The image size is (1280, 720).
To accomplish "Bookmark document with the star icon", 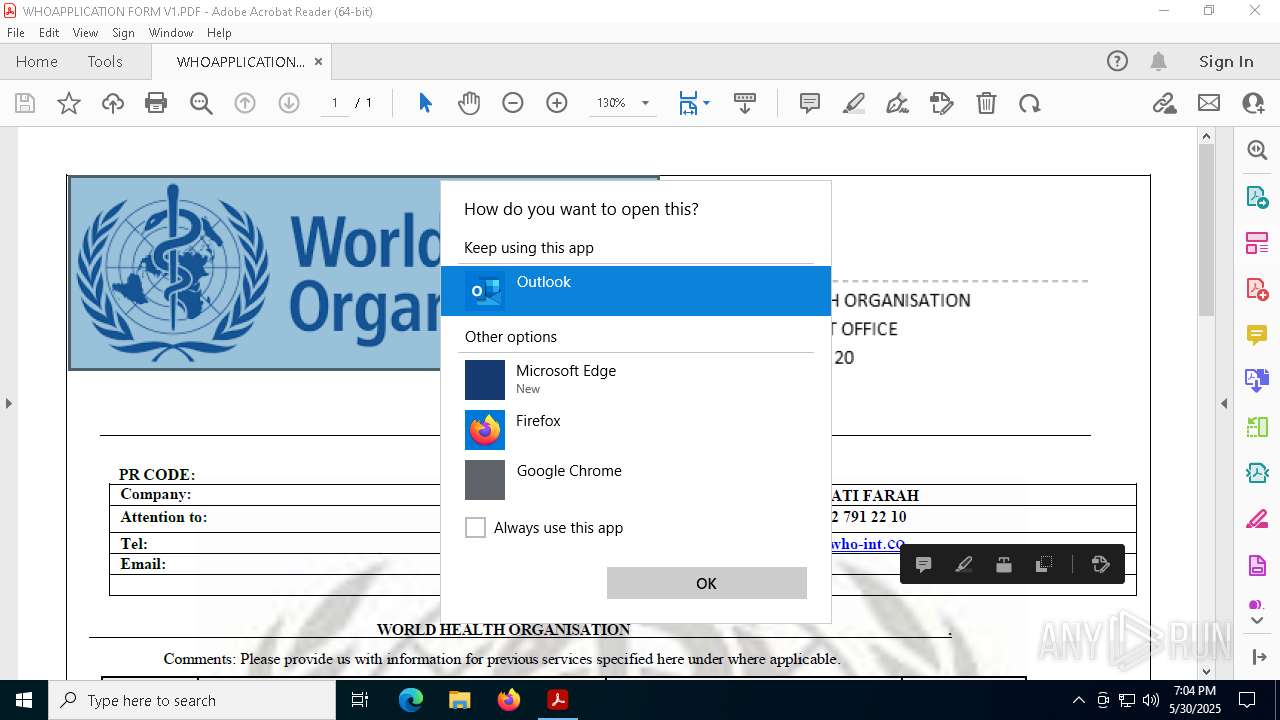I will (69, 103).
